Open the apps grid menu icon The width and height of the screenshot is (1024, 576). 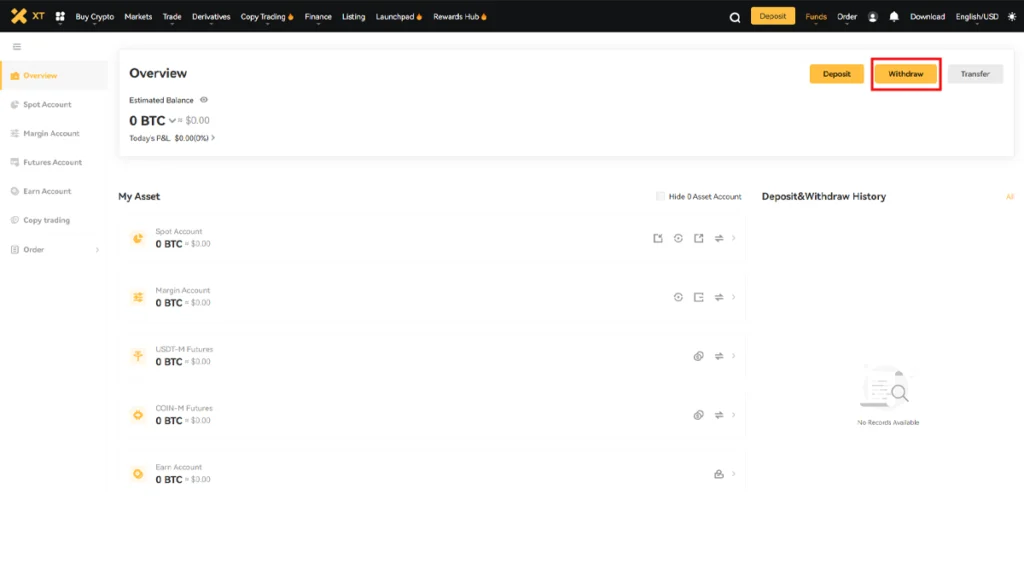[60, 17]
